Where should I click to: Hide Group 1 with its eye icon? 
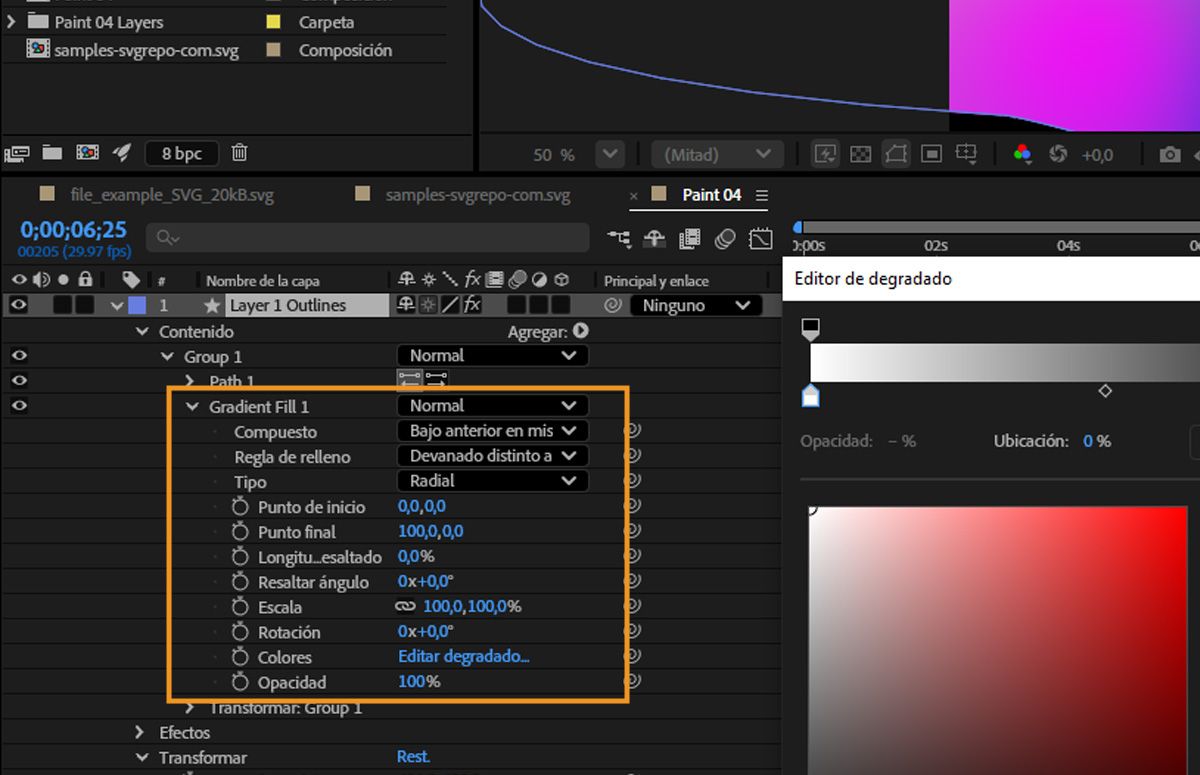pos(19,355)
